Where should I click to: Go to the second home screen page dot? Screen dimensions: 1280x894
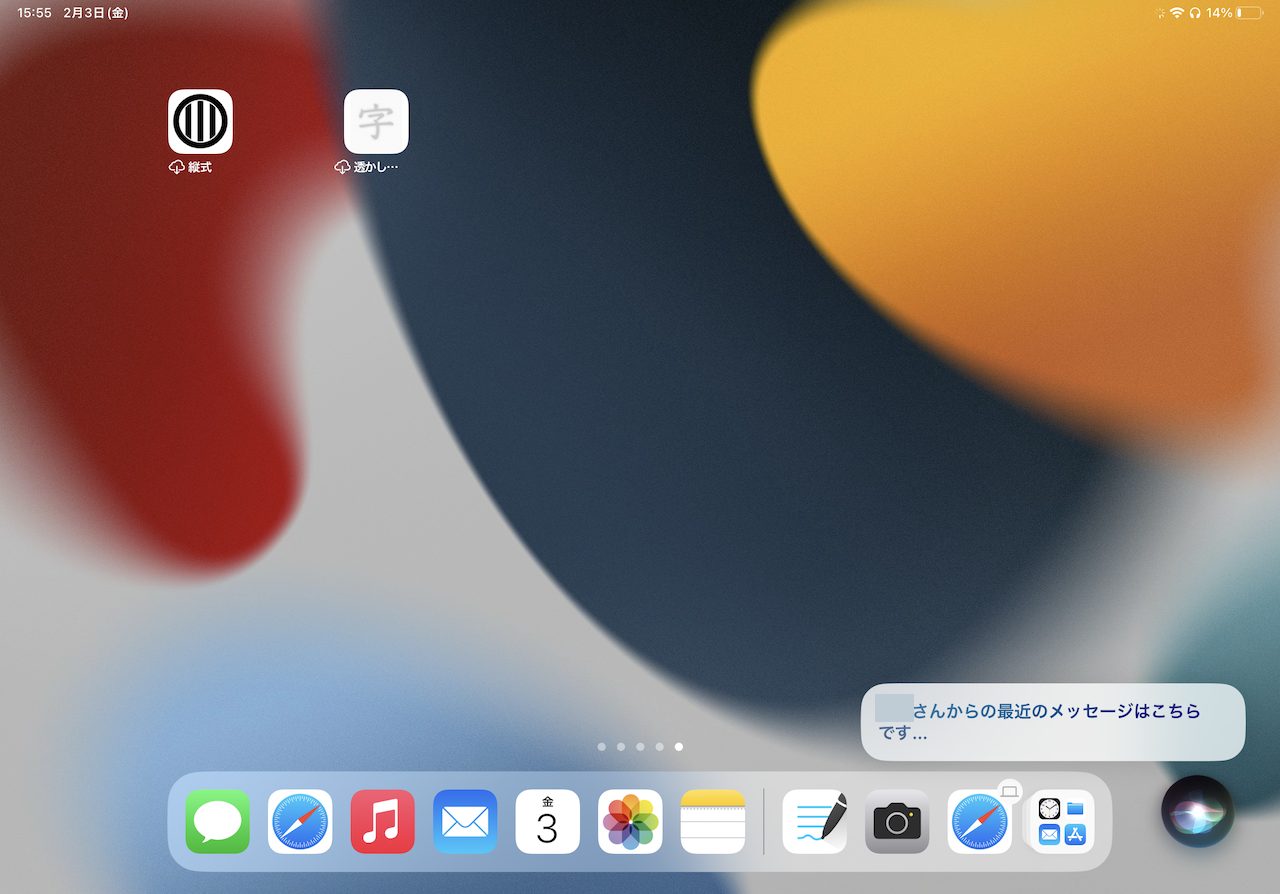[x=621, y=747]
